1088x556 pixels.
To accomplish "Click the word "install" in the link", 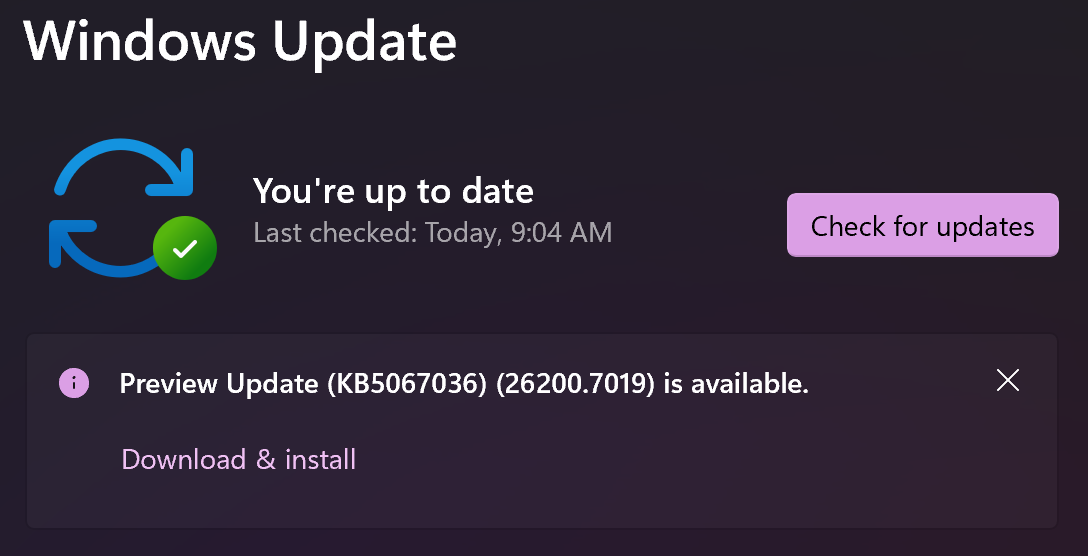I will click(320, 459).
